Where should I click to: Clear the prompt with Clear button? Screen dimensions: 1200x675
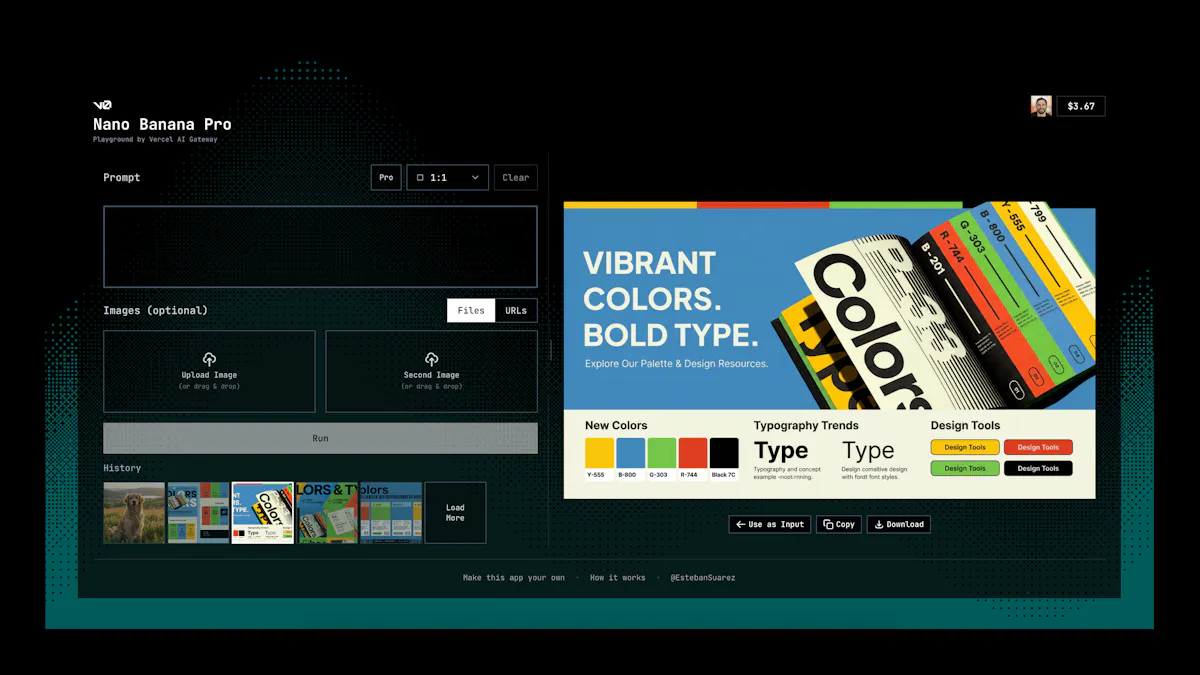[516, 178]
